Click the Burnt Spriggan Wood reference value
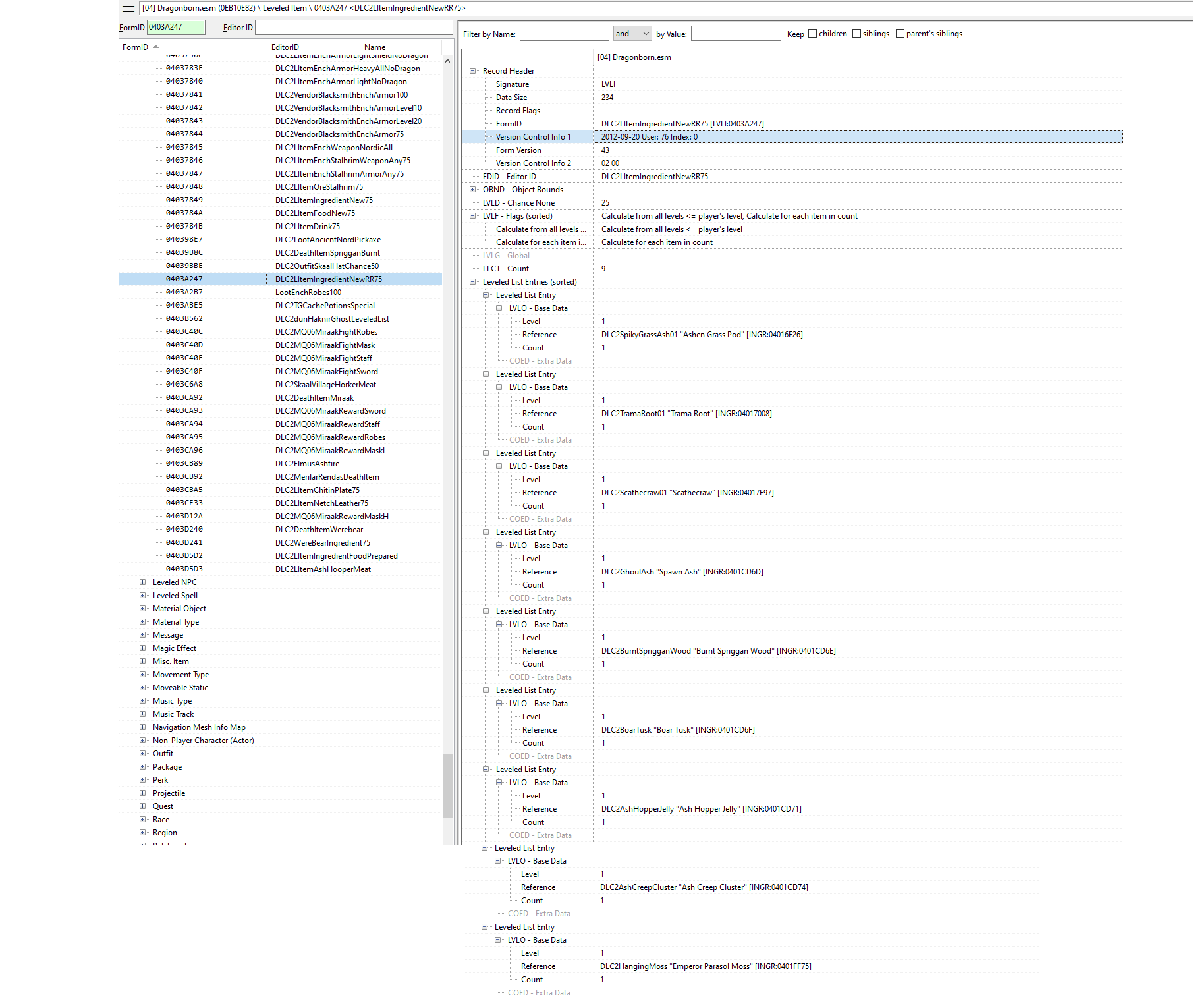 (x=718, y=651)
